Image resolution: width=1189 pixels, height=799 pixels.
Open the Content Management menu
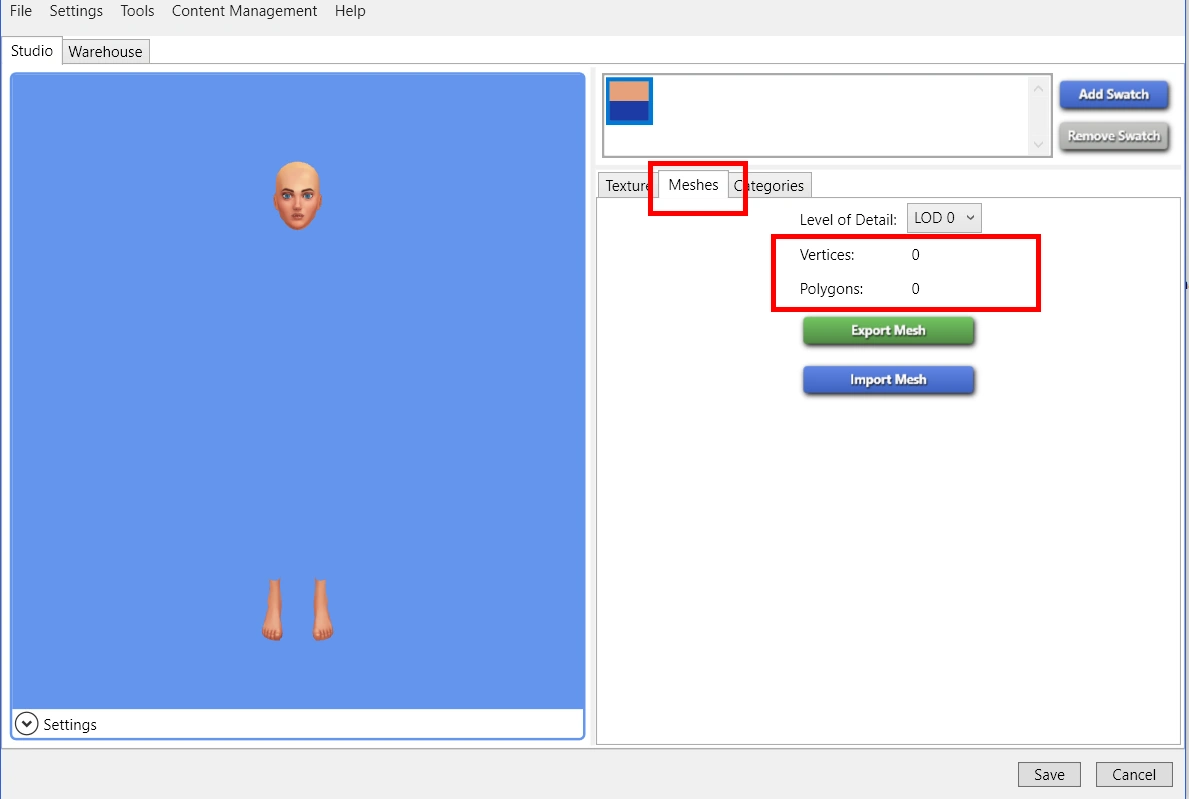(x=244, y=11)
